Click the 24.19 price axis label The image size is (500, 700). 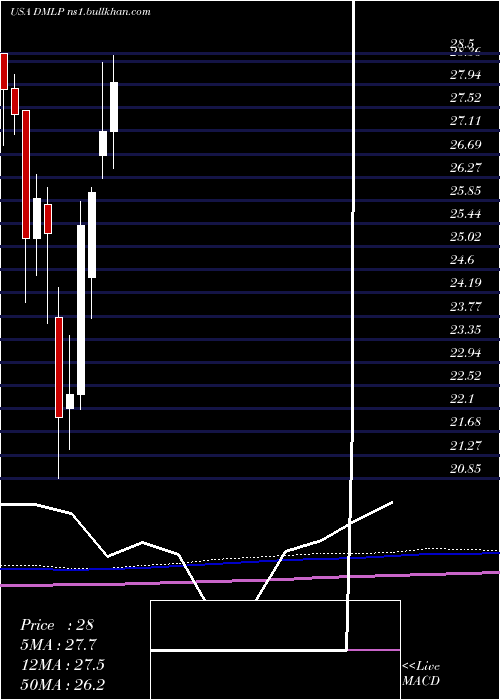tap(465, 283)
